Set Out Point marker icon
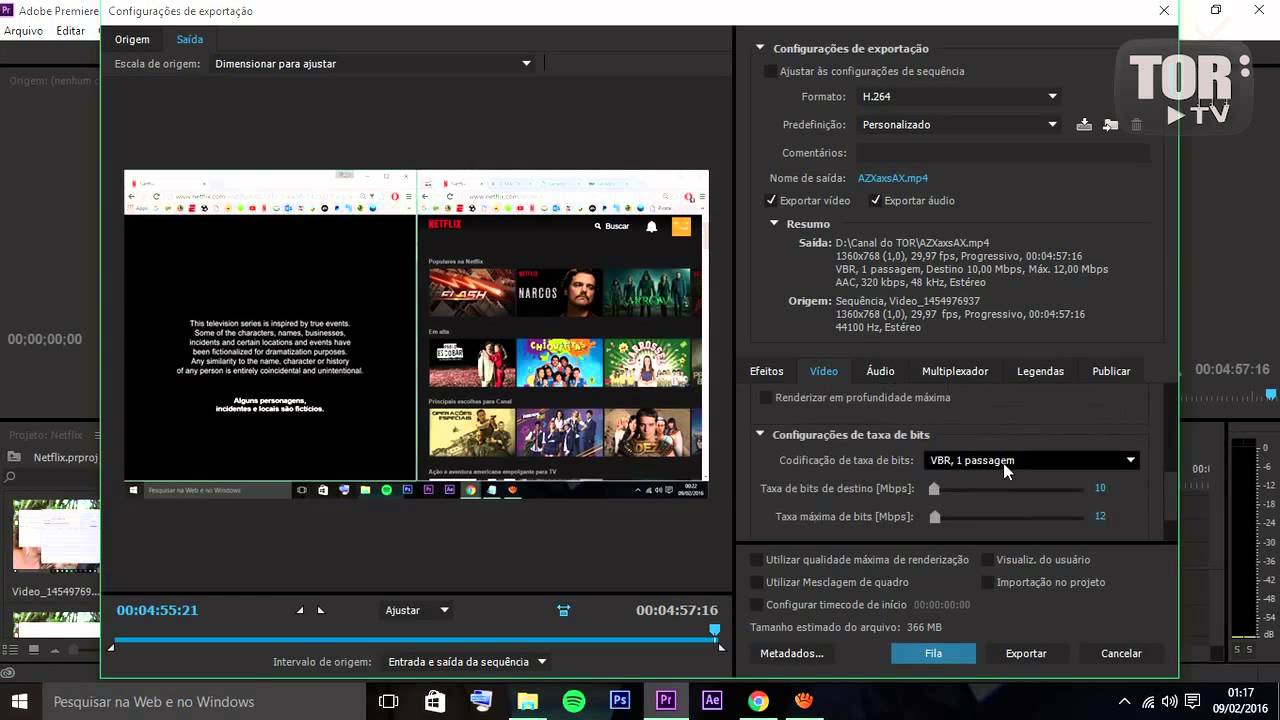1280x720 pixels. (x=321, y=610)
